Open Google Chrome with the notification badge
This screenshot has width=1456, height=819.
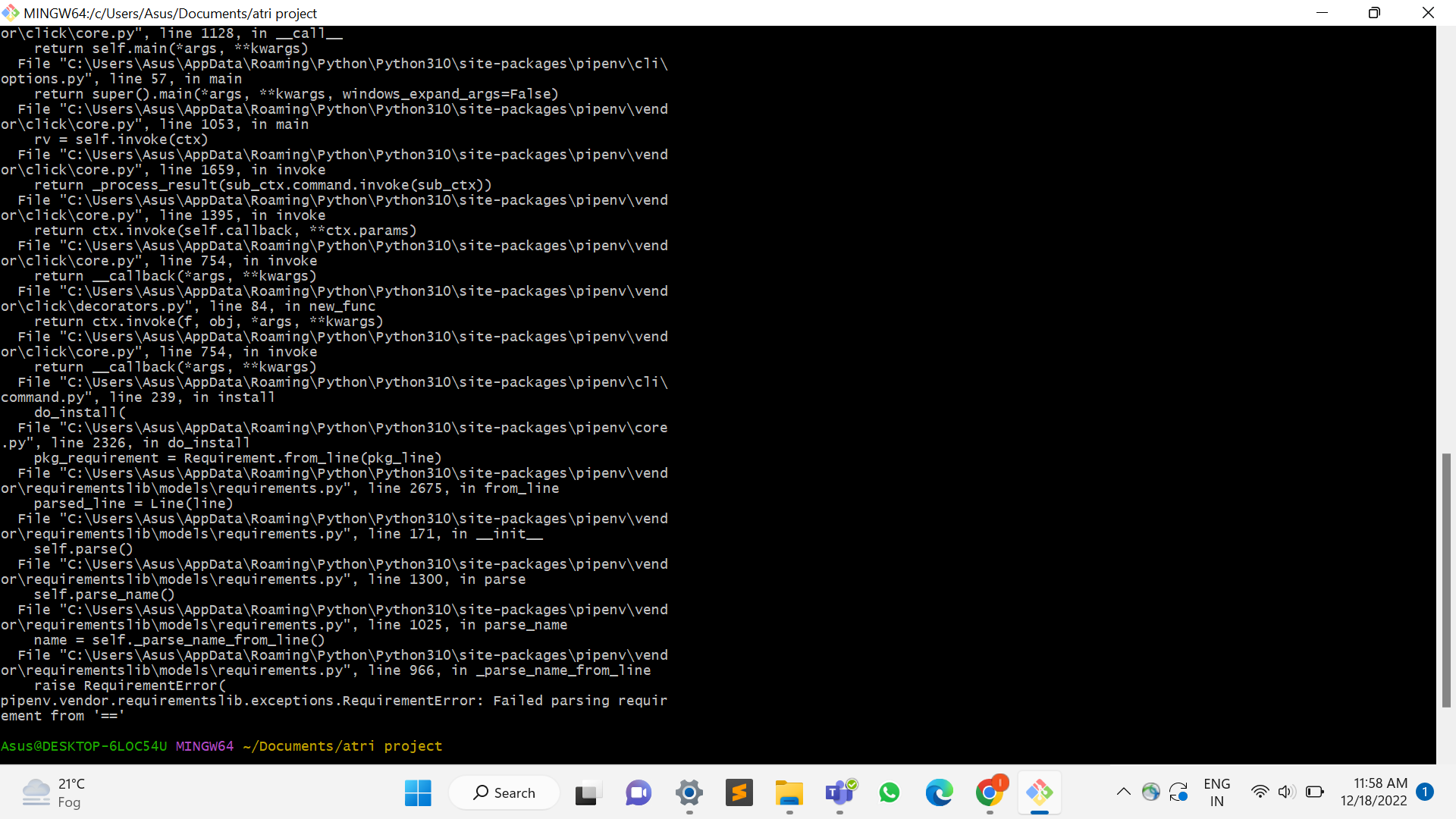(990, 792)
